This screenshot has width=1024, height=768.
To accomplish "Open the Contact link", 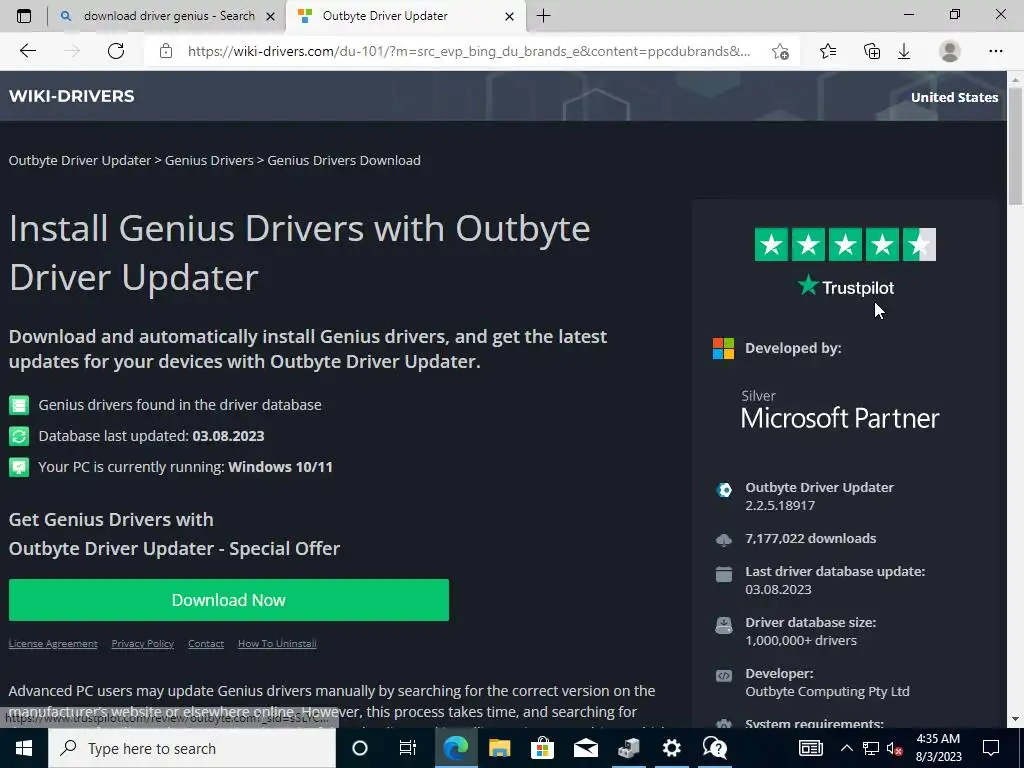I will coord(206,643).
